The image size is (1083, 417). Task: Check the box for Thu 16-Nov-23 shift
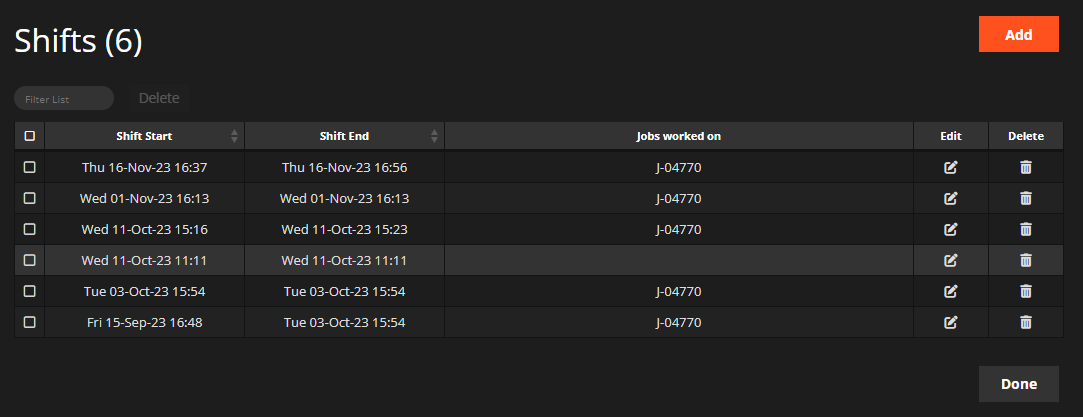30,167
